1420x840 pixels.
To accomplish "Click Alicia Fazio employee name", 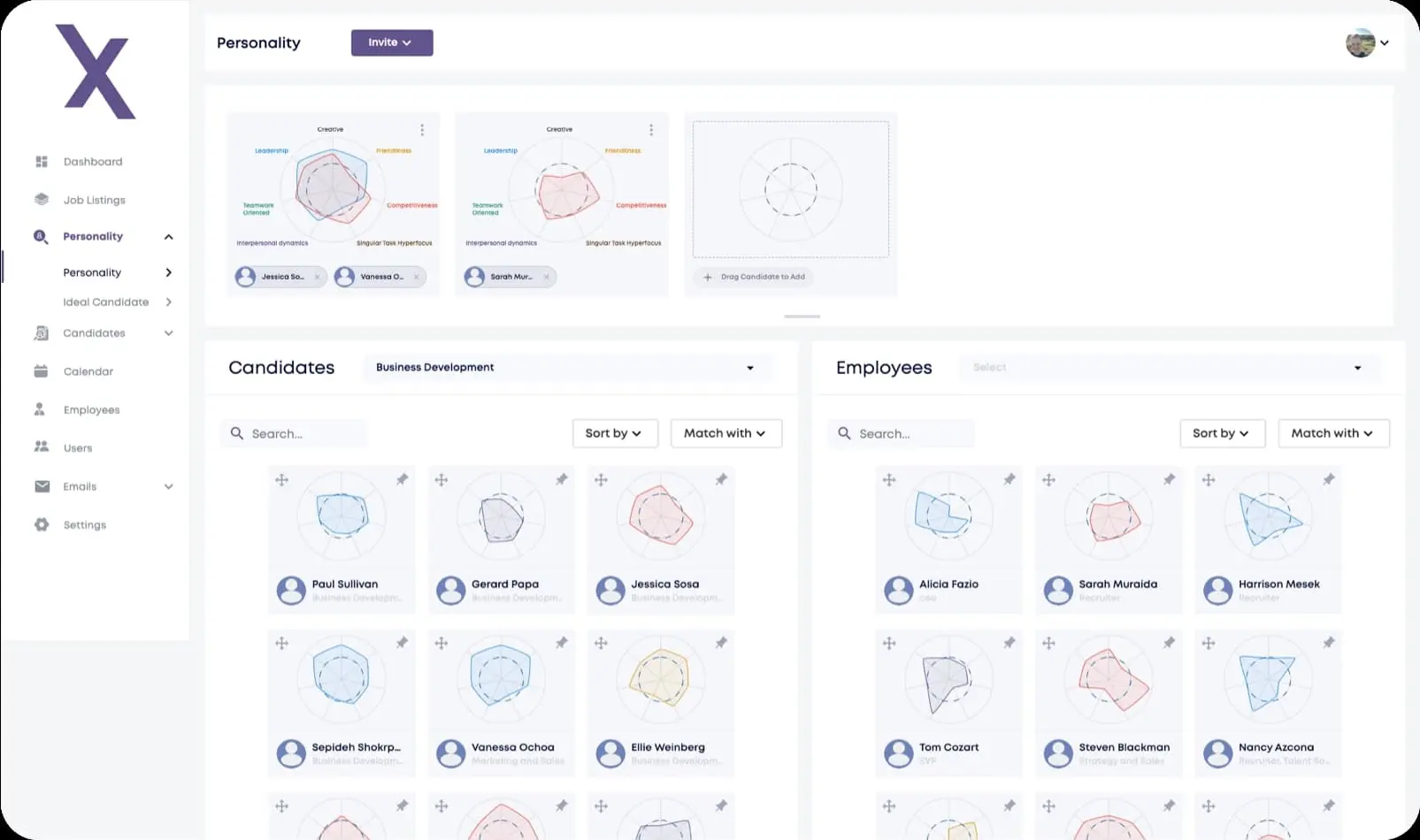I will 949,584.
